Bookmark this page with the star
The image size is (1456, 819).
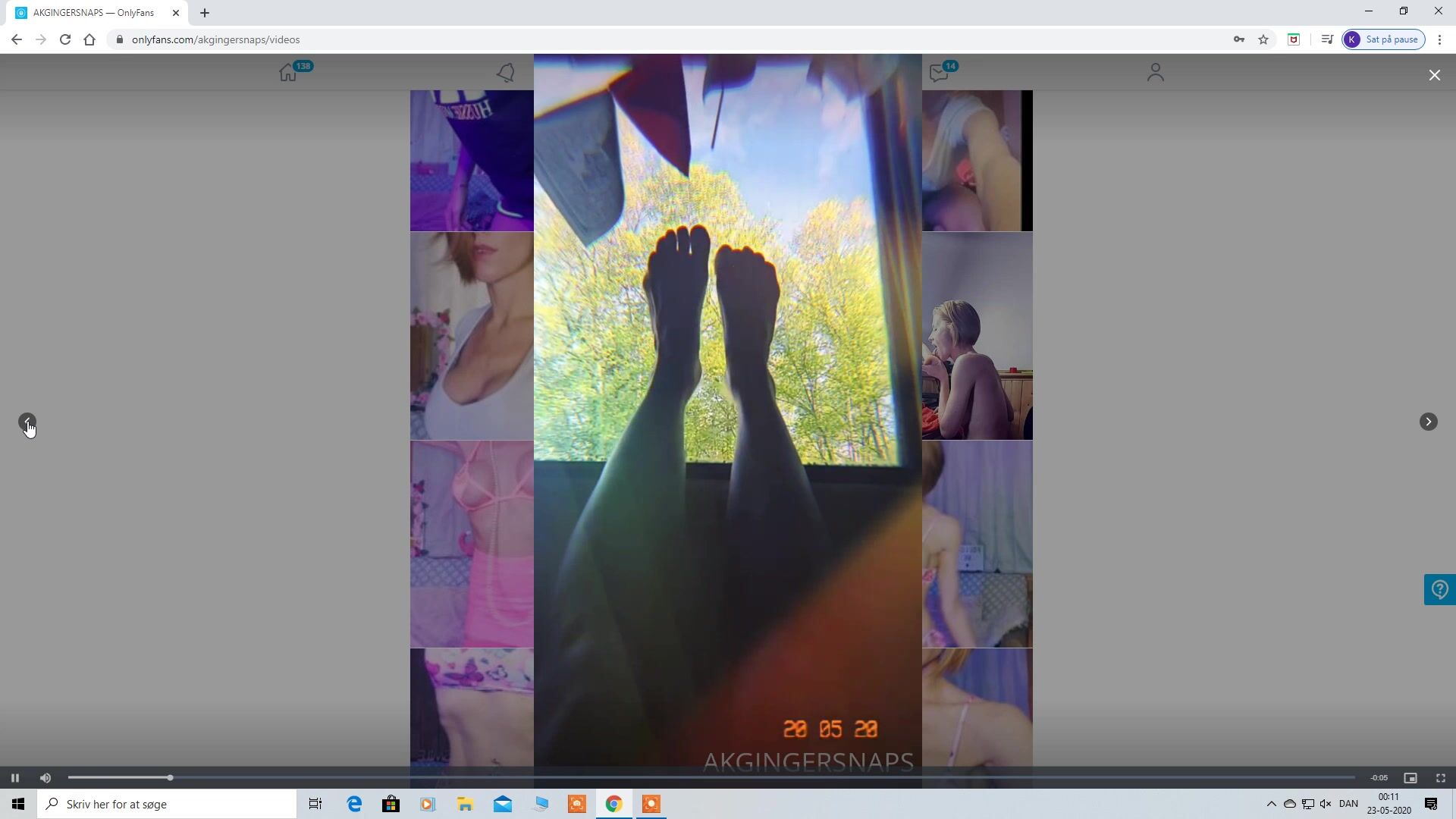[x=1263, y=39]
